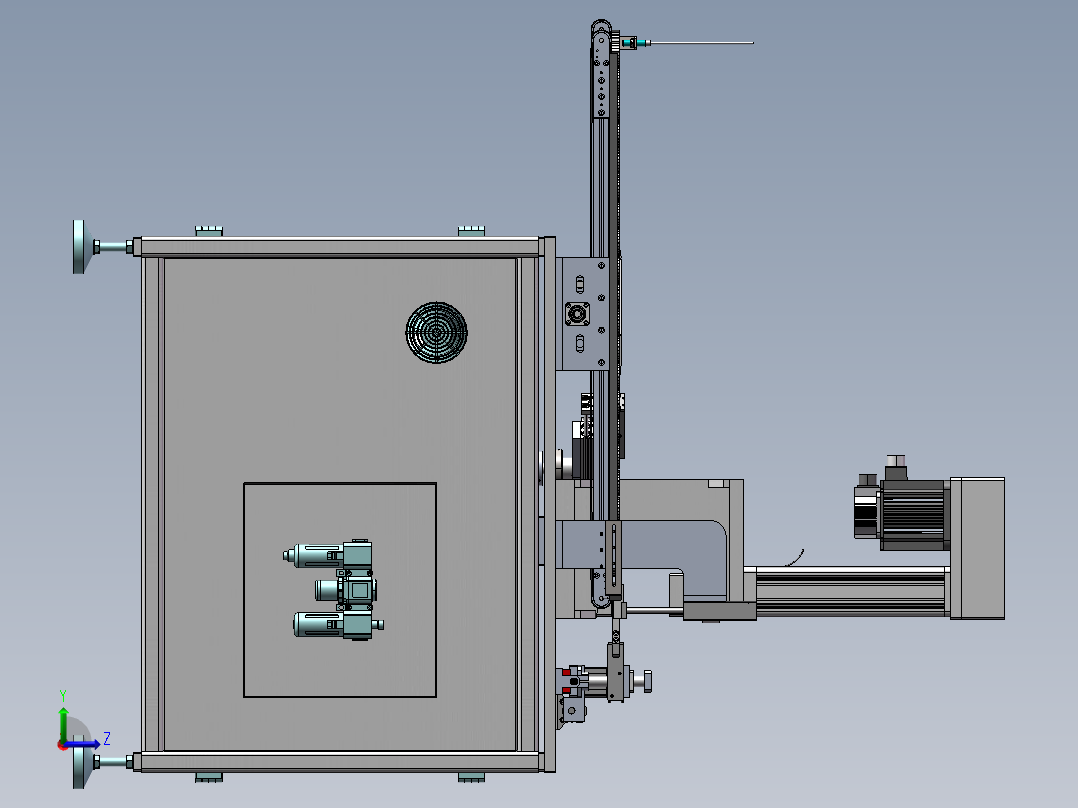Click the red-marked cylinder assembly near the bottom
Viewport: 1078px width, 808px height.
coord(603,682)
